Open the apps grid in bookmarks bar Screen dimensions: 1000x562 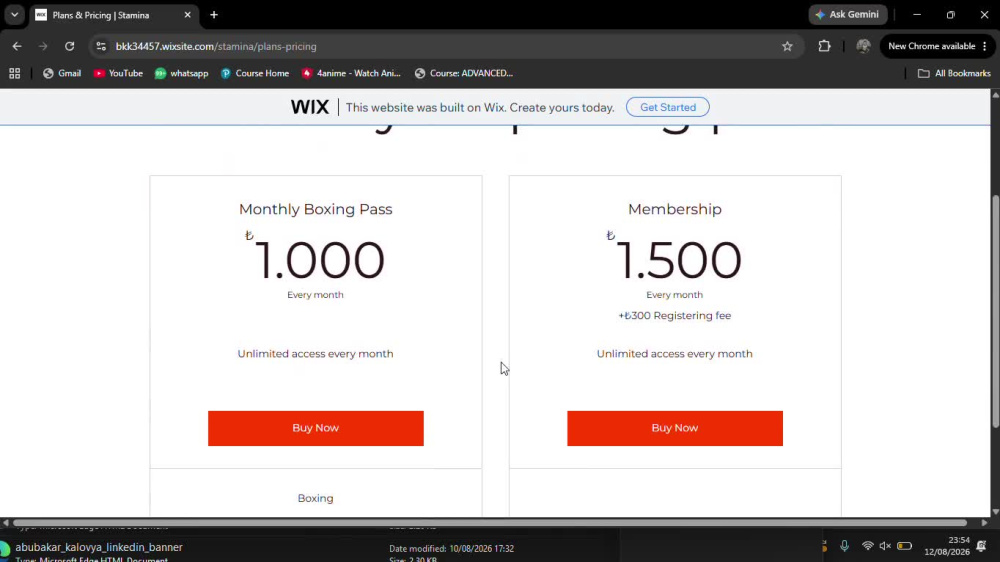pyautogui.click(x=15, y=73)
